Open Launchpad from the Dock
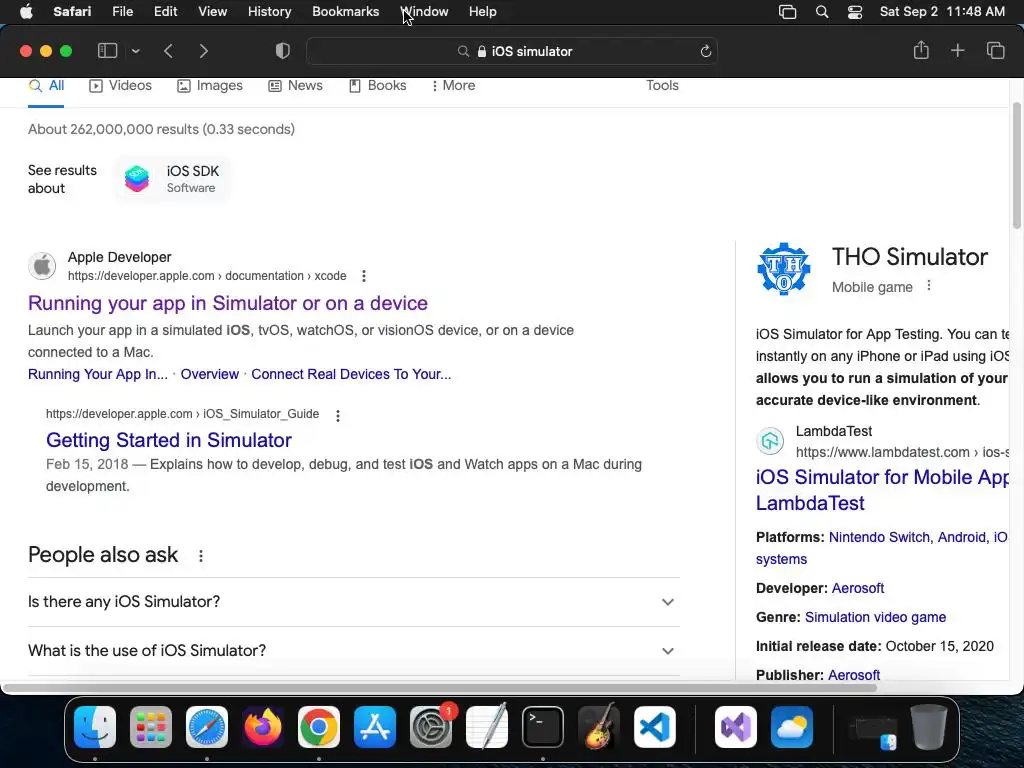Viewport: 1024px width, 768px height. tap(151, 727)
